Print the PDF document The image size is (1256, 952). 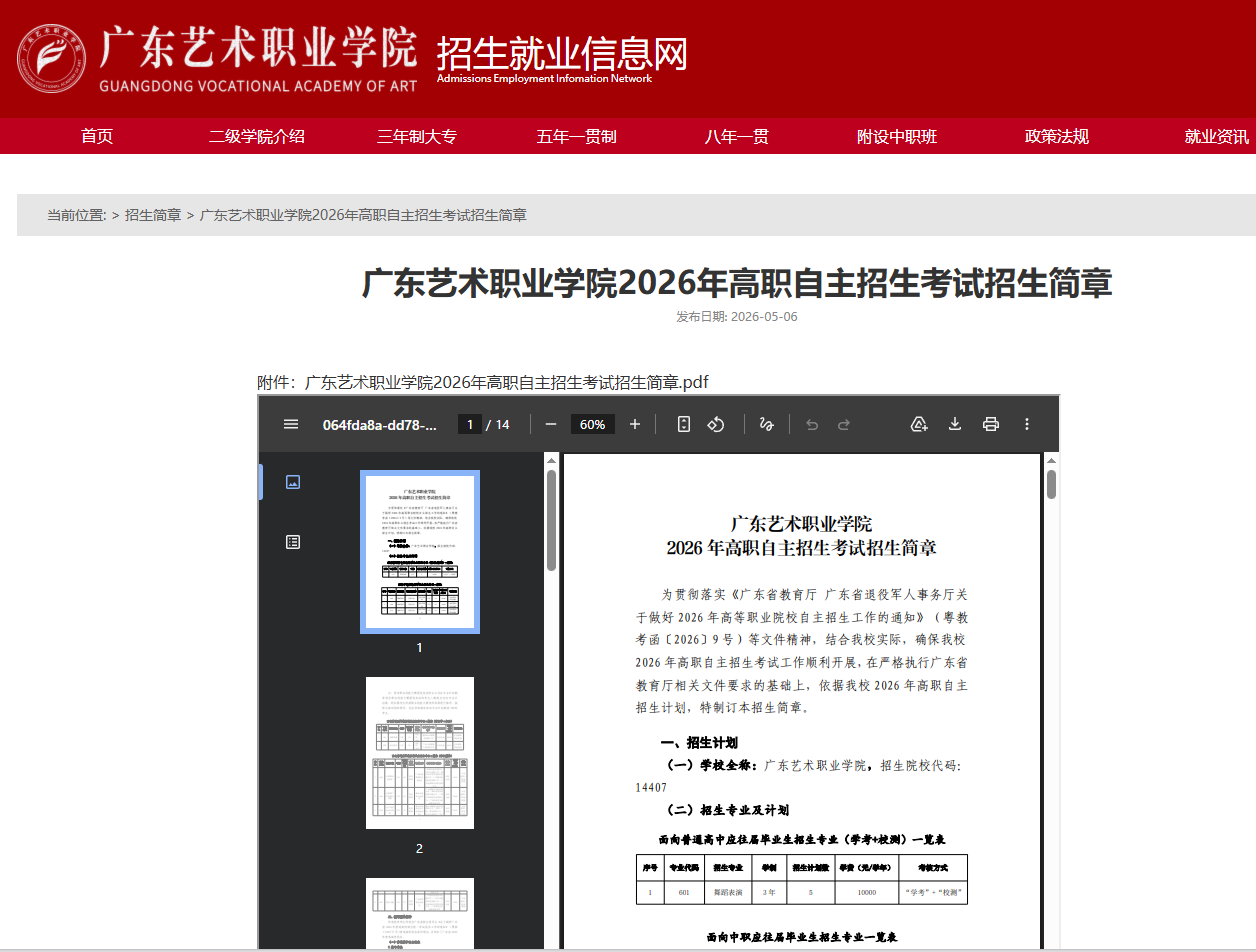coord(991,424)
